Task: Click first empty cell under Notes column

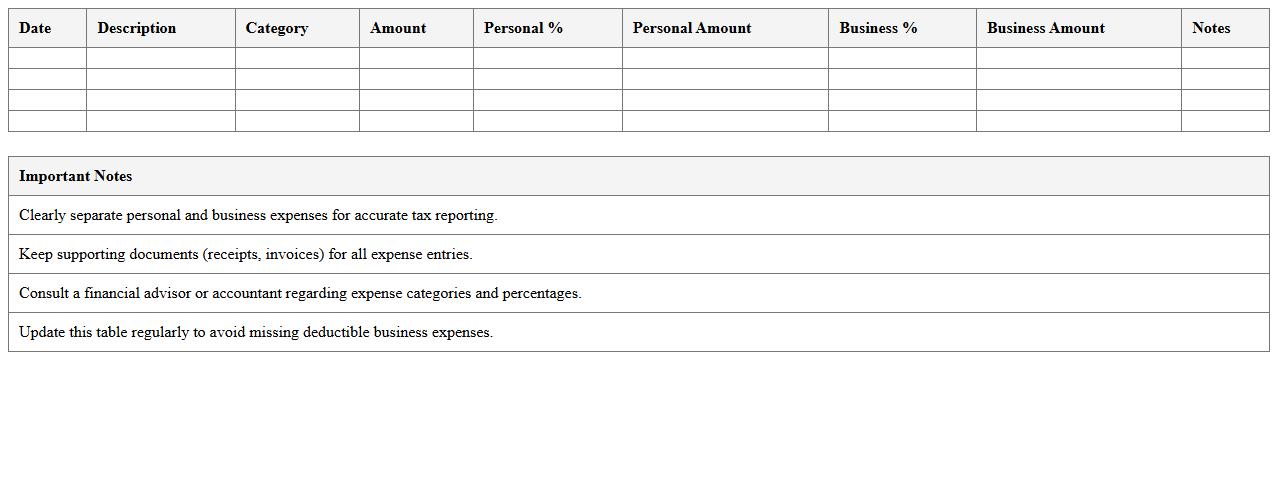Action: pyautogui.click(x=1225, y=58)
